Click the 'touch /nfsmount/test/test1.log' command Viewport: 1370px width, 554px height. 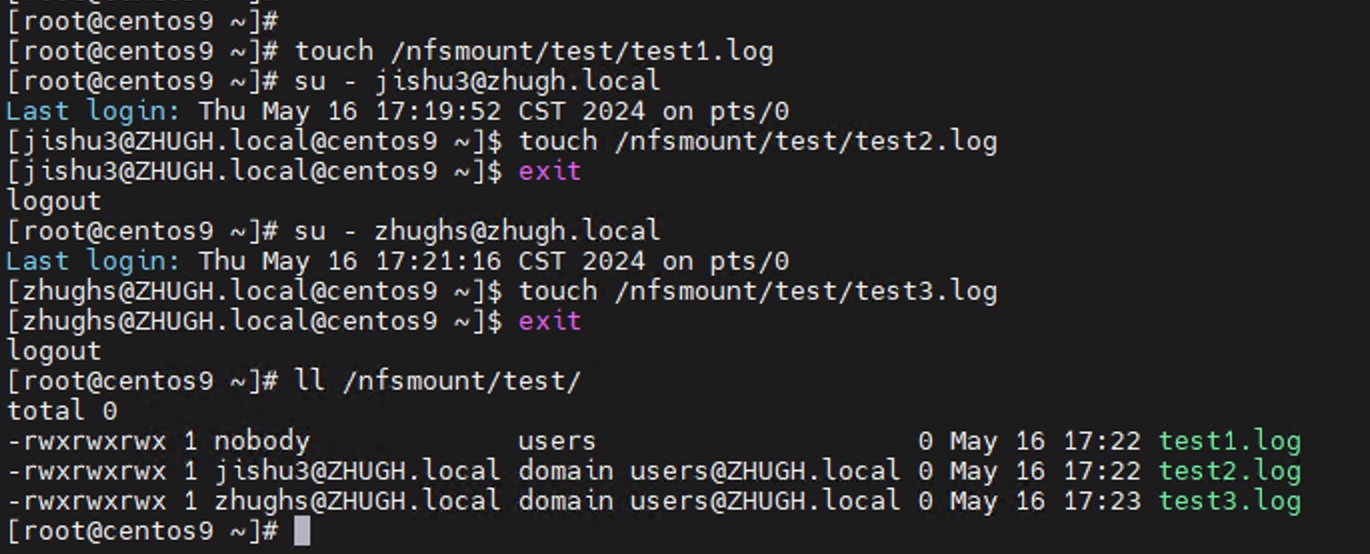pyautogui.click(x=534, y=51)
